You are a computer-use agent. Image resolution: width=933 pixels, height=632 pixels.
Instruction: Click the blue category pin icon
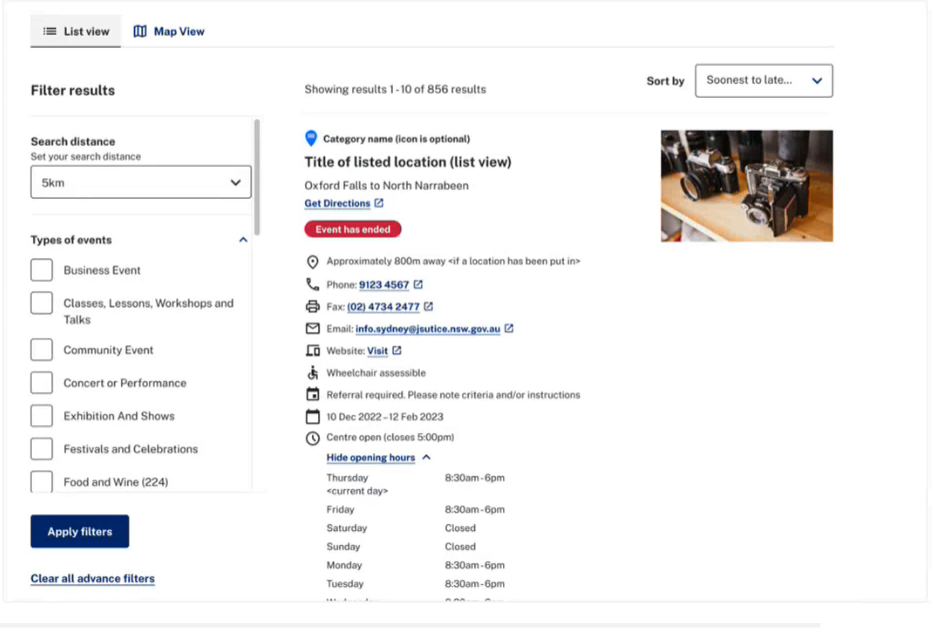point(311,138)
